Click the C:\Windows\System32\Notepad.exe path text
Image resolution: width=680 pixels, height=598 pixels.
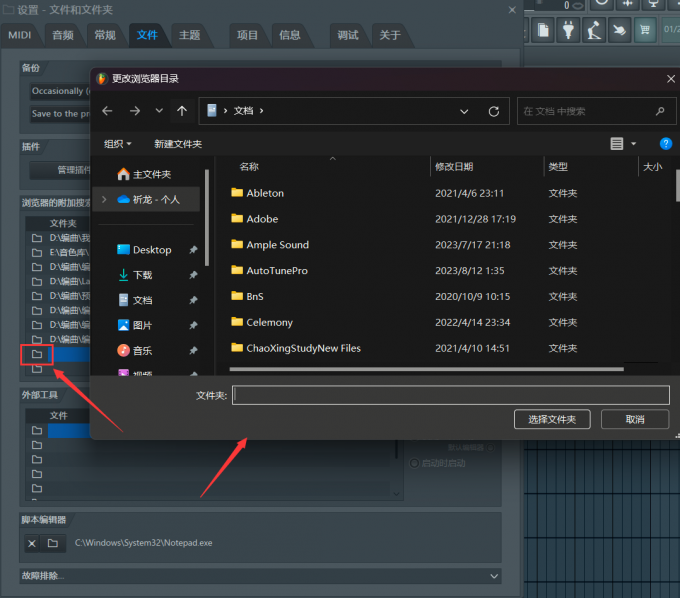click(x=144, y=543)
